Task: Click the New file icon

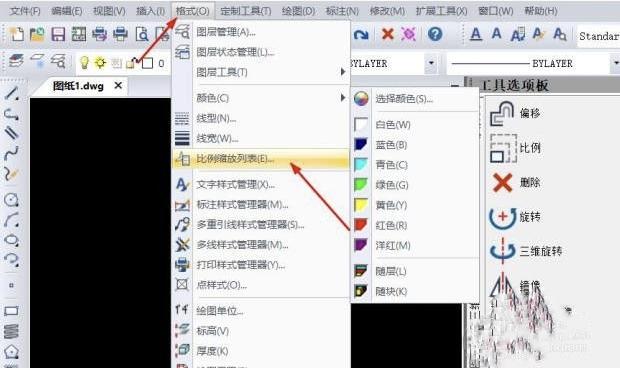Action: tap(17, 34)
